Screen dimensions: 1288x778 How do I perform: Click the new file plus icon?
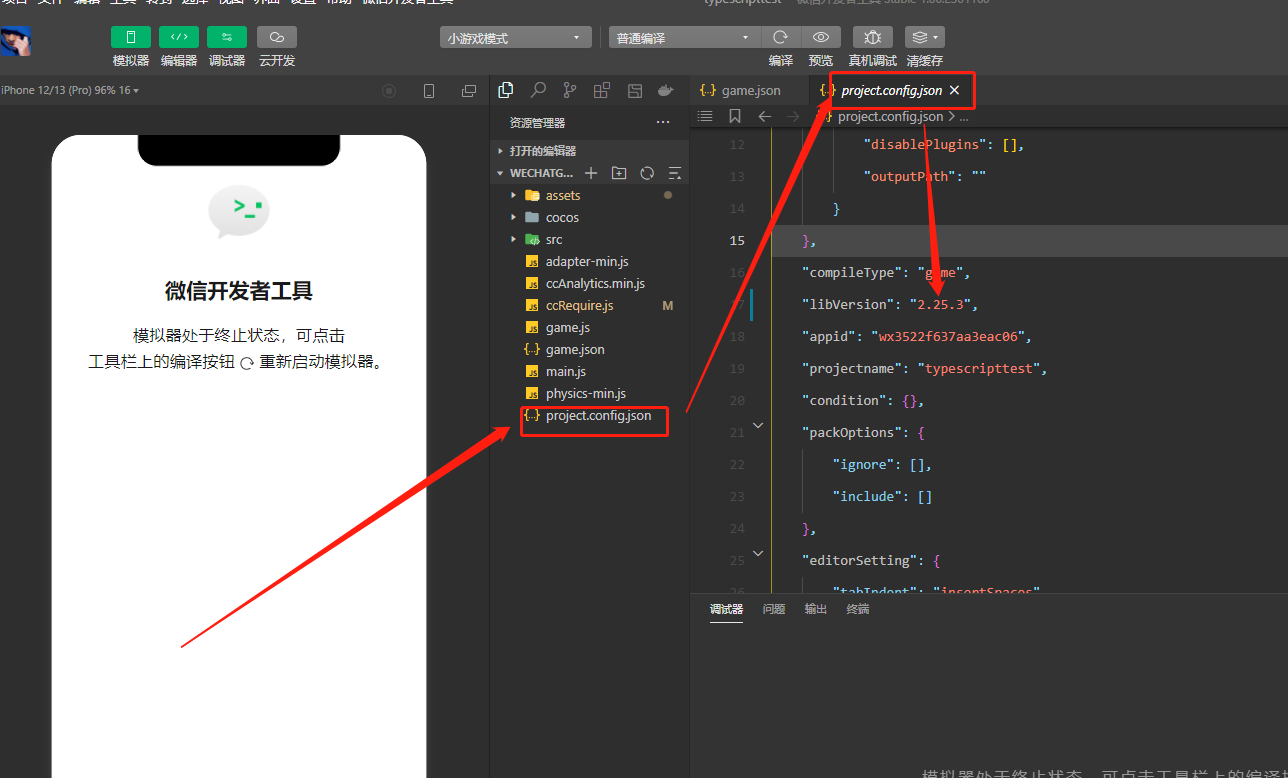pos(591,173)
